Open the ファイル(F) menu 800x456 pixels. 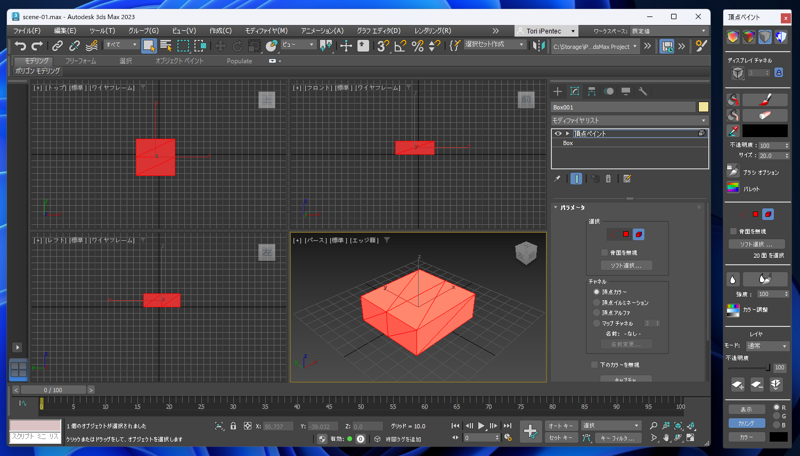click(27, 31)
